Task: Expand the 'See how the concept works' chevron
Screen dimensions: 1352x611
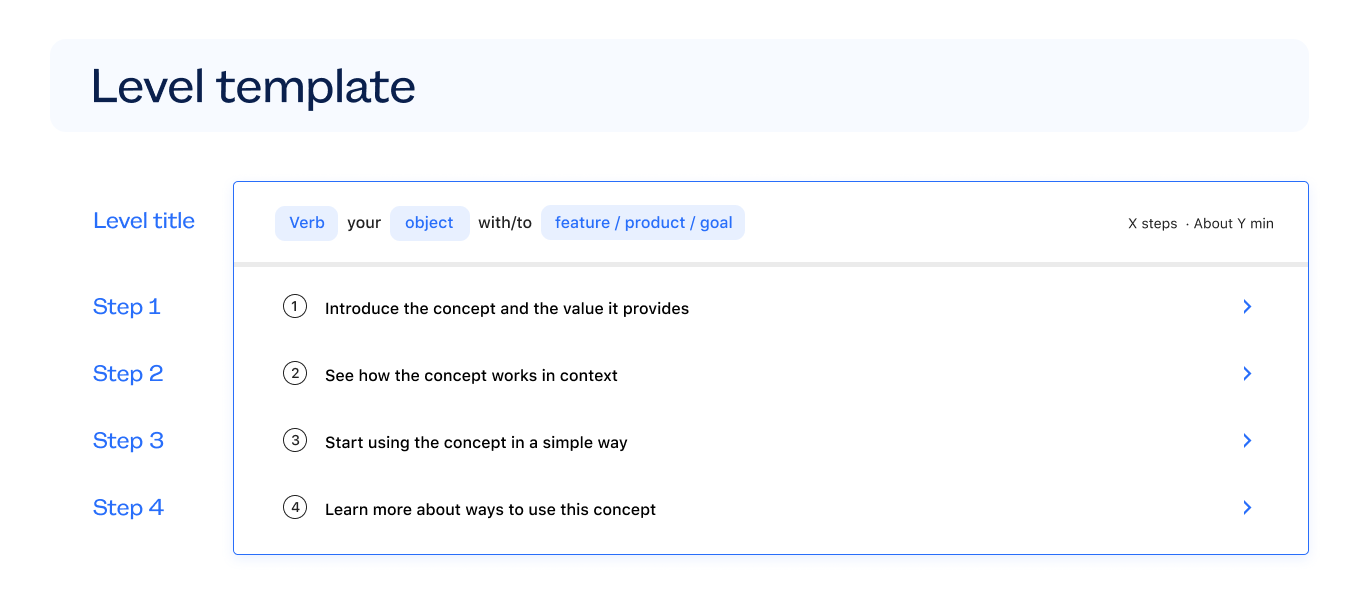Action: coord(1247,374)
